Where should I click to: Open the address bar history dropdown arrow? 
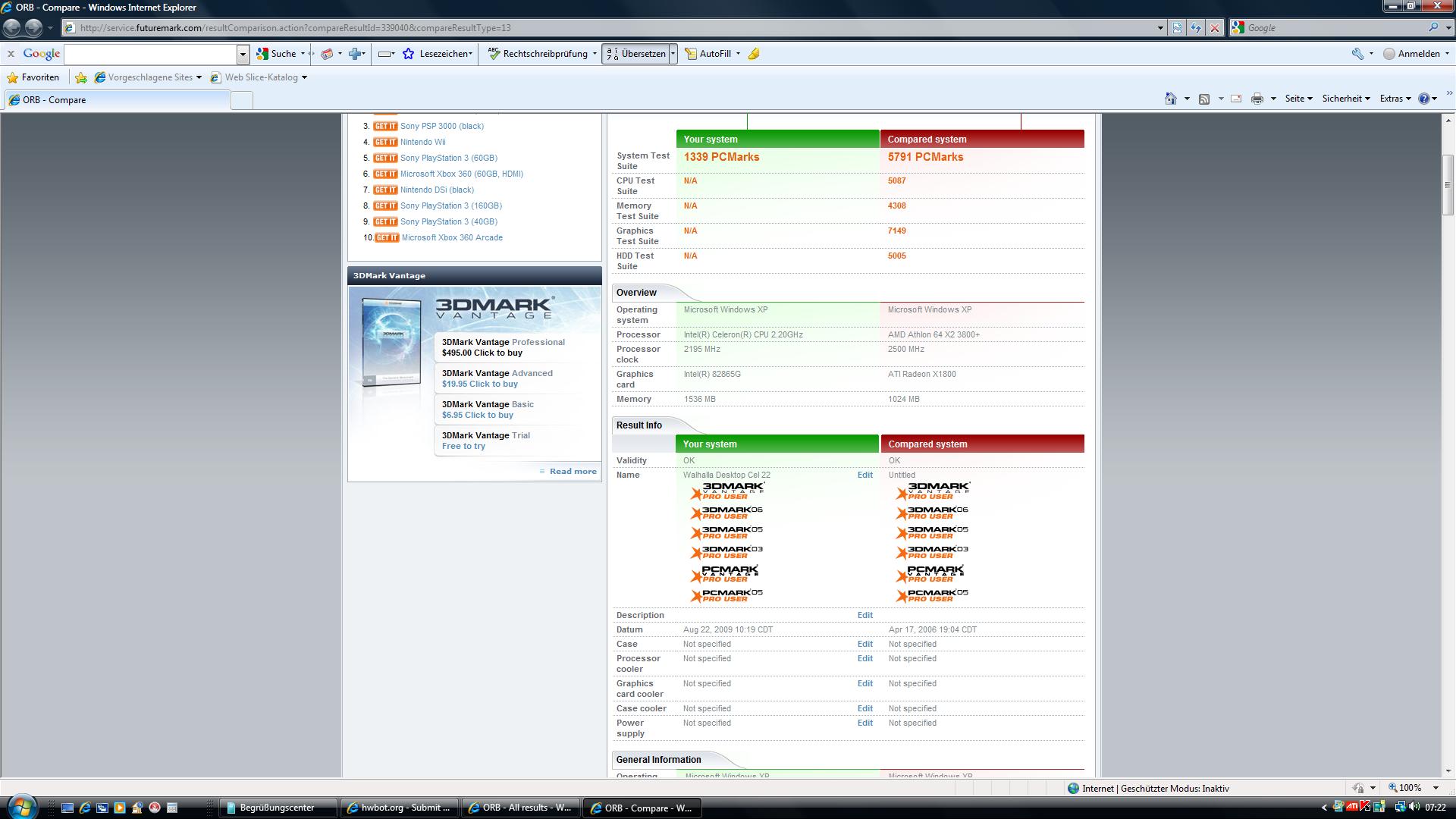1160,28
